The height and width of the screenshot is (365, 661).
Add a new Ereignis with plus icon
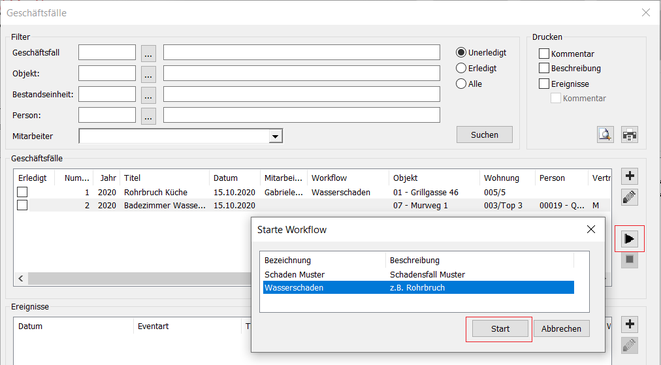click(x=630, y=324)
